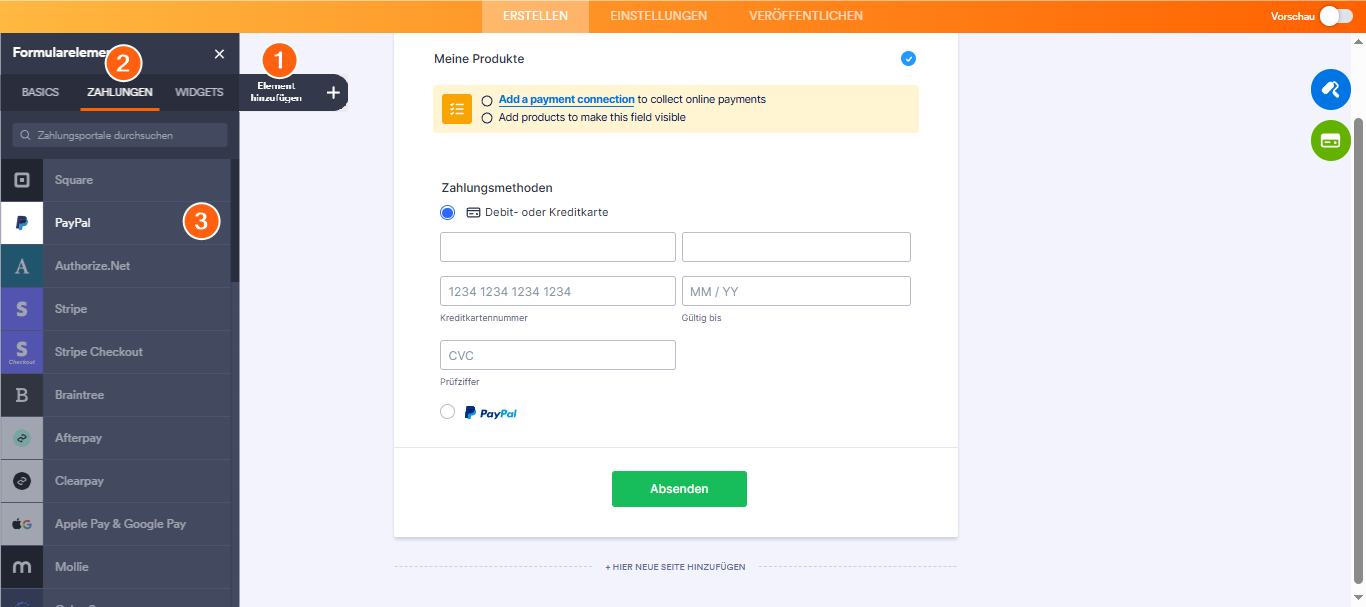Click the page vertical scrollbar
The image size is (1366, 607).
[1357, 350]
